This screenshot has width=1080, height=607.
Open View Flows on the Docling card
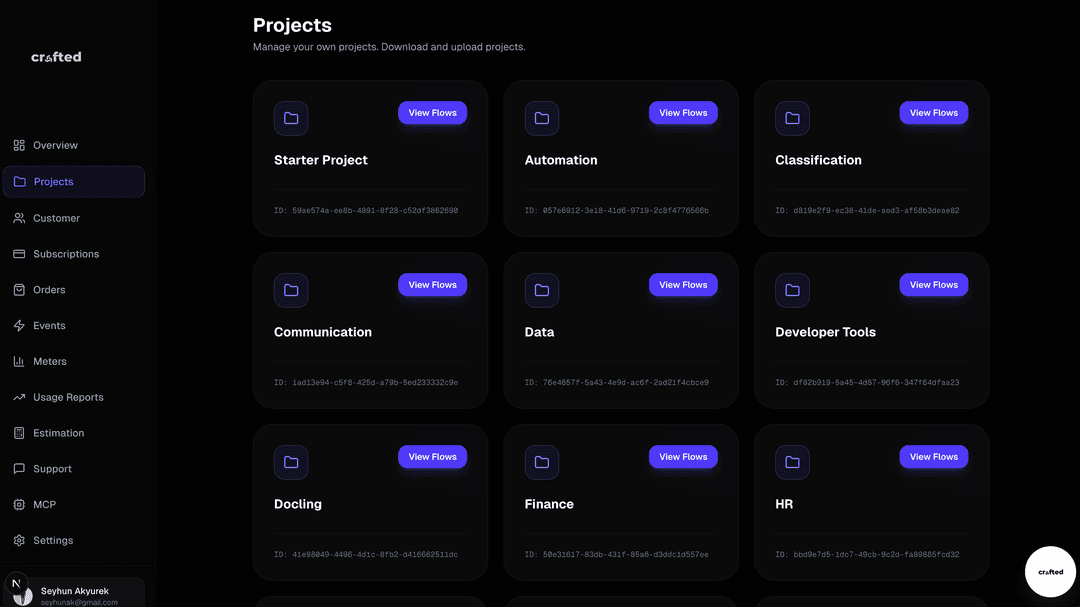[x=432, y=457]
